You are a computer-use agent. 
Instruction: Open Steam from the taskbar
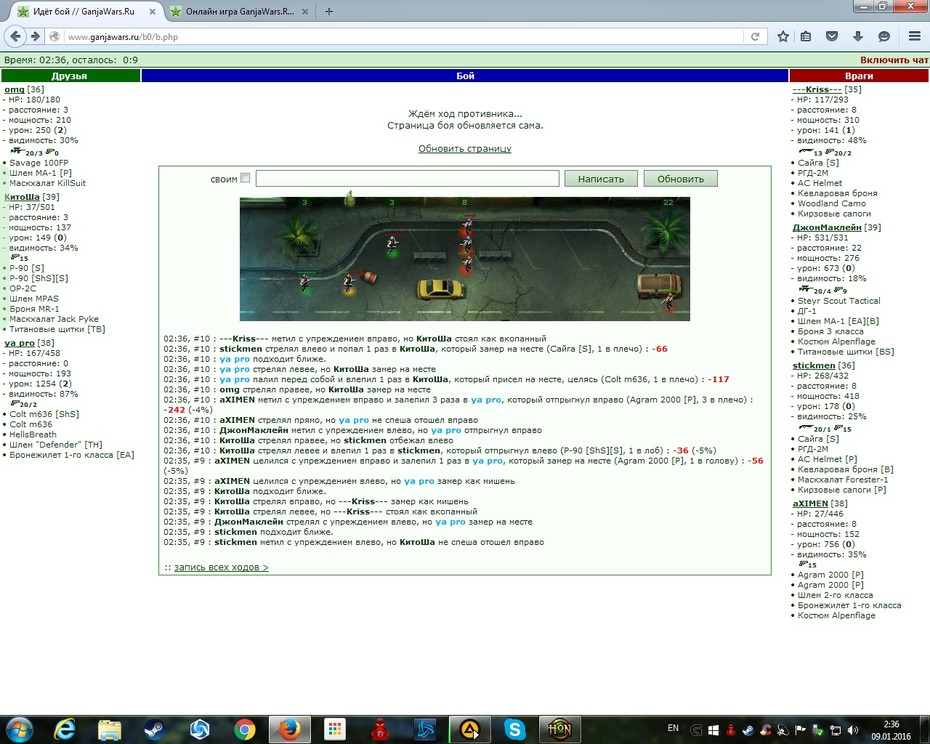(155, 729)
